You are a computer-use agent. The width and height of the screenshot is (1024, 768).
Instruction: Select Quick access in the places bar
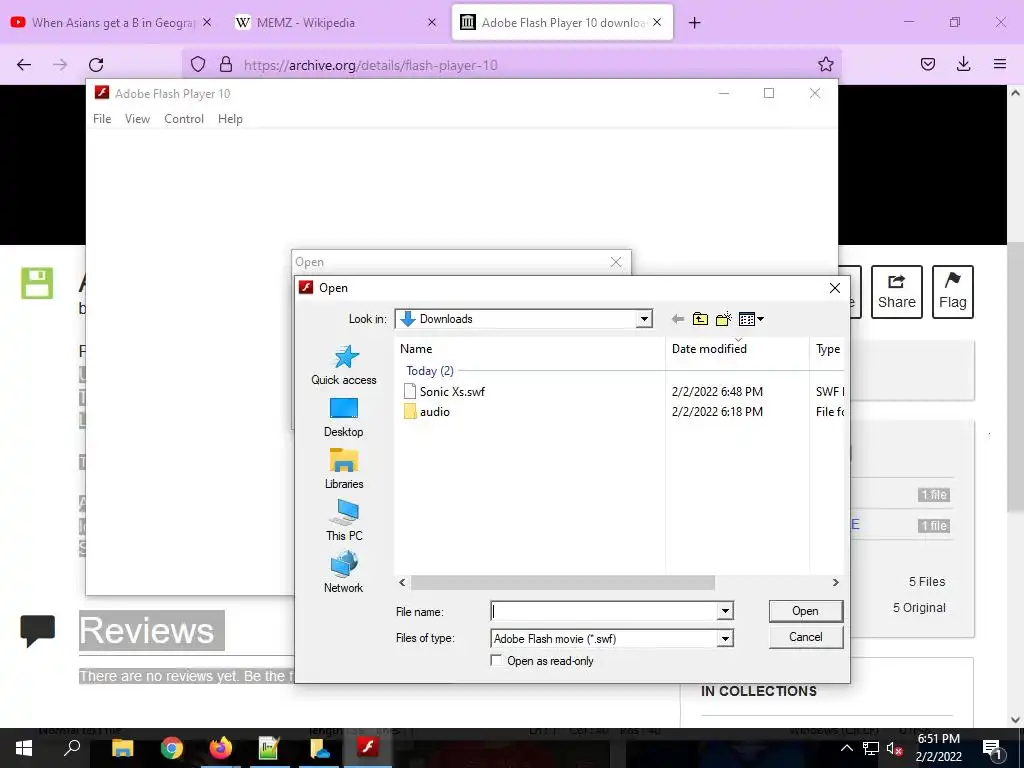coord(344,365)
